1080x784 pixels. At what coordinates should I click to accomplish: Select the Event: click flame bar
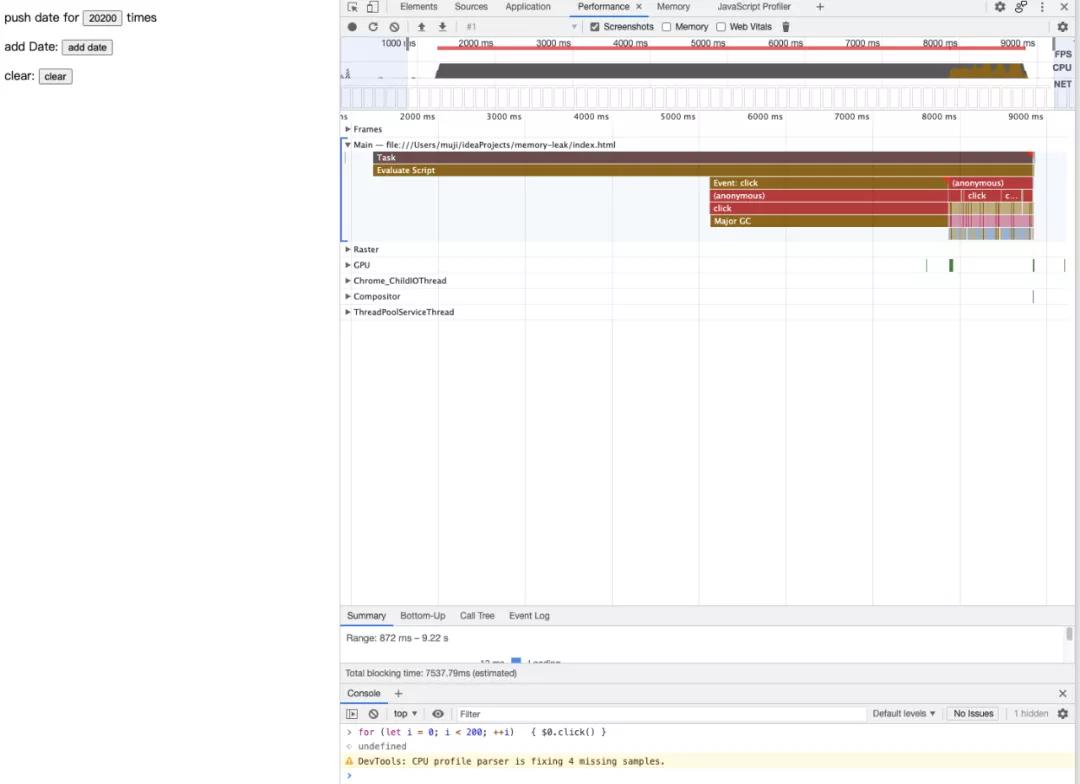(829, 183)
